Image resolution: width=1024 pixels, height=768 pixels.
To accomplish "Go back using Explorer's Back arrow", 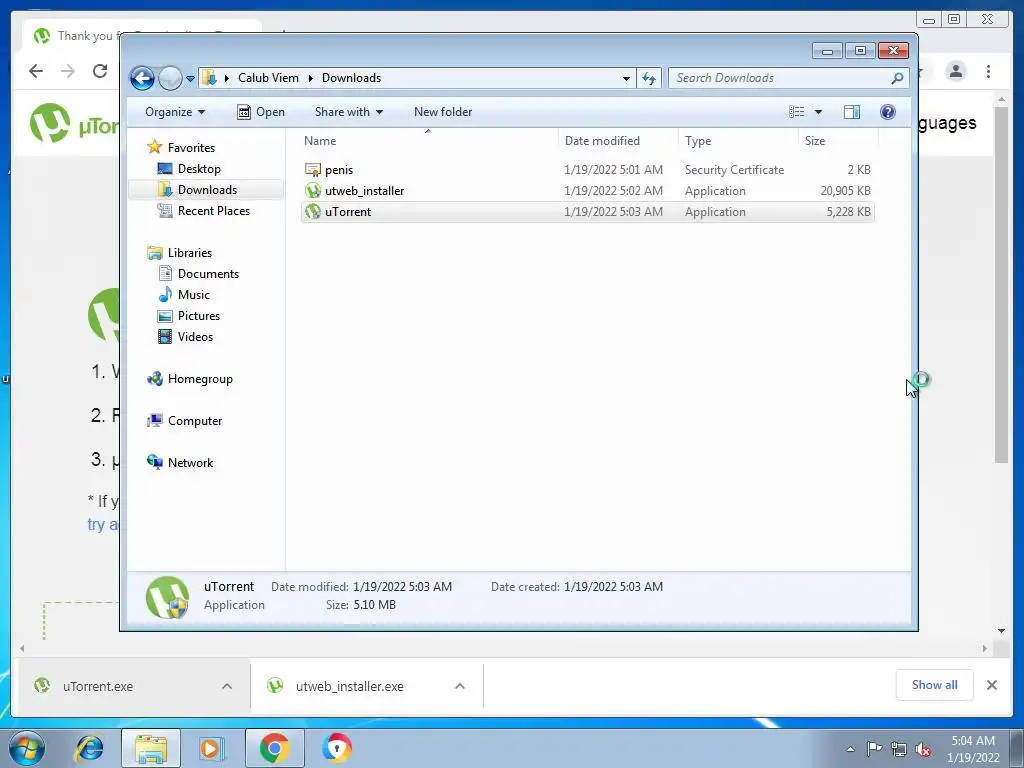I will pos(142,78).
